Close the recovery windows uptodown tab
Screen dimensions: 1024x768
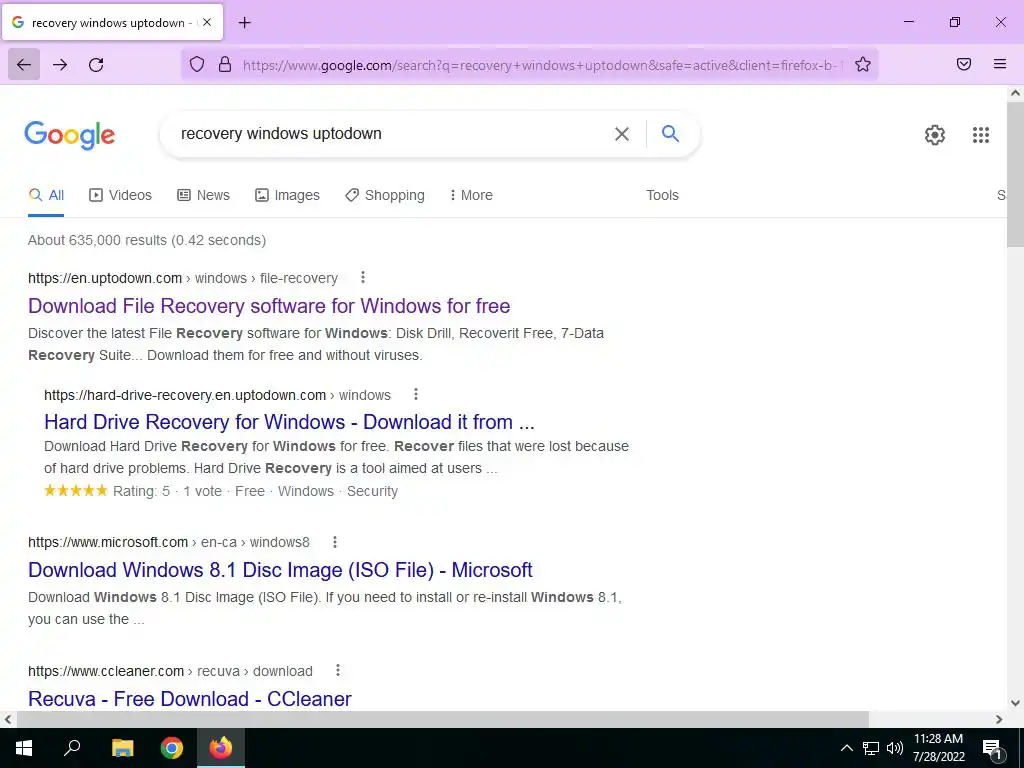(x=207, y=22)
